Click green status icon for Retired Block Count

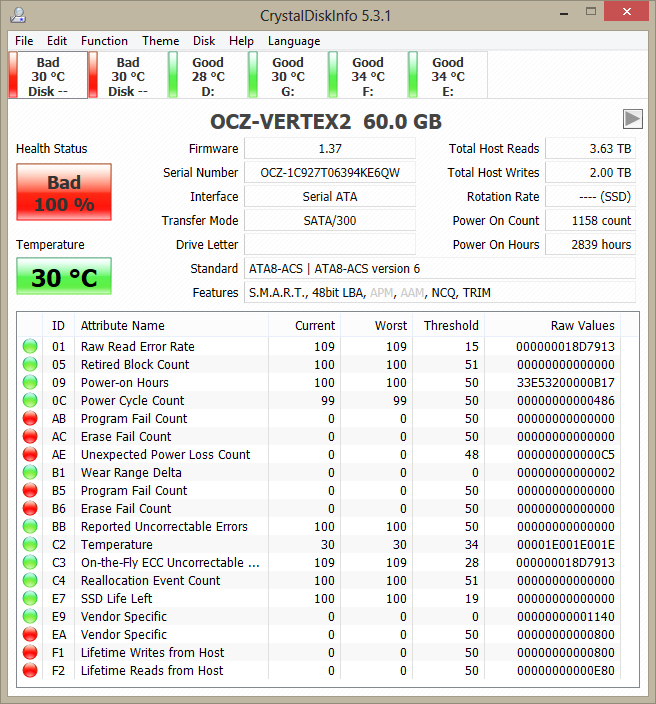(30, 364)
